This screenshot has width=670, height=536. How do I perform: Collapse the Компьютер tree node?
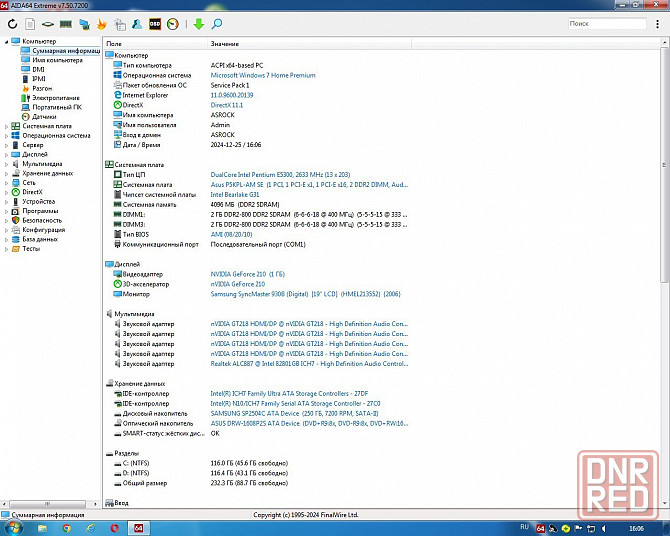coord(6,41)
